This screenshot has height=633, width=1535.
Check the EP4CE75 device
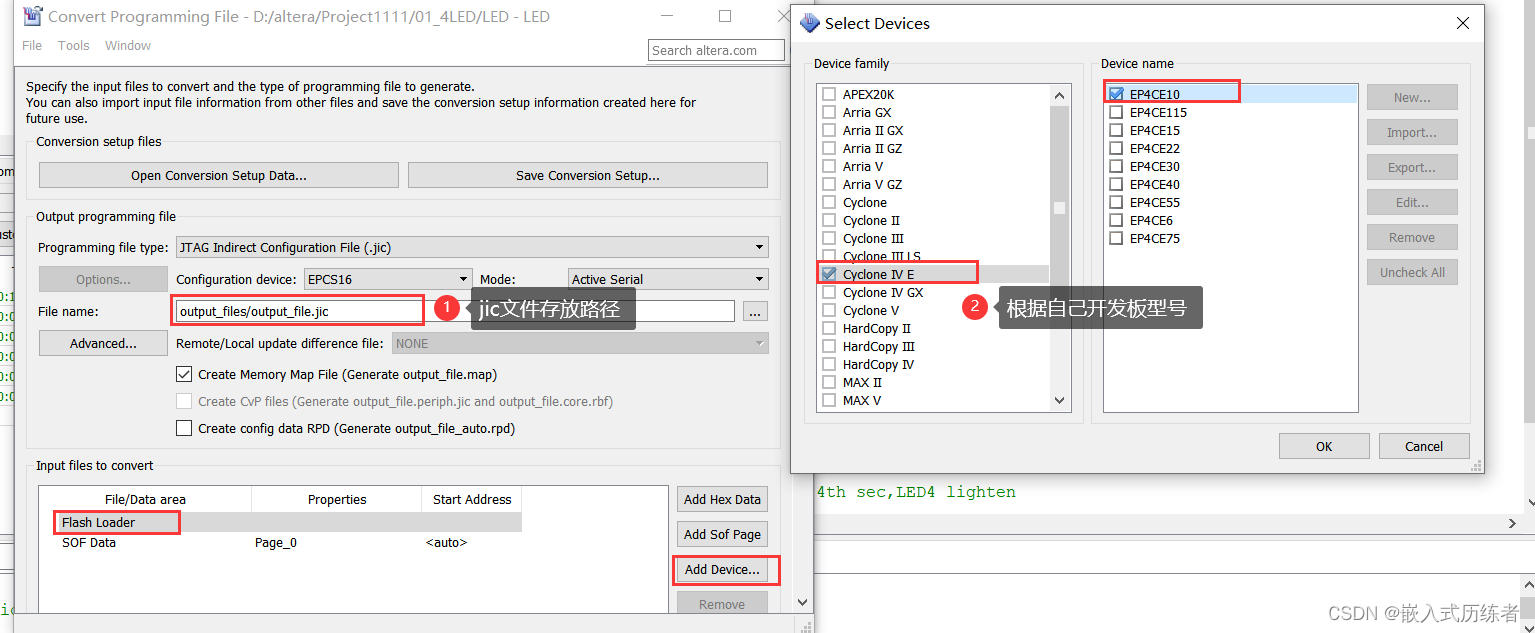point(1116,238)
